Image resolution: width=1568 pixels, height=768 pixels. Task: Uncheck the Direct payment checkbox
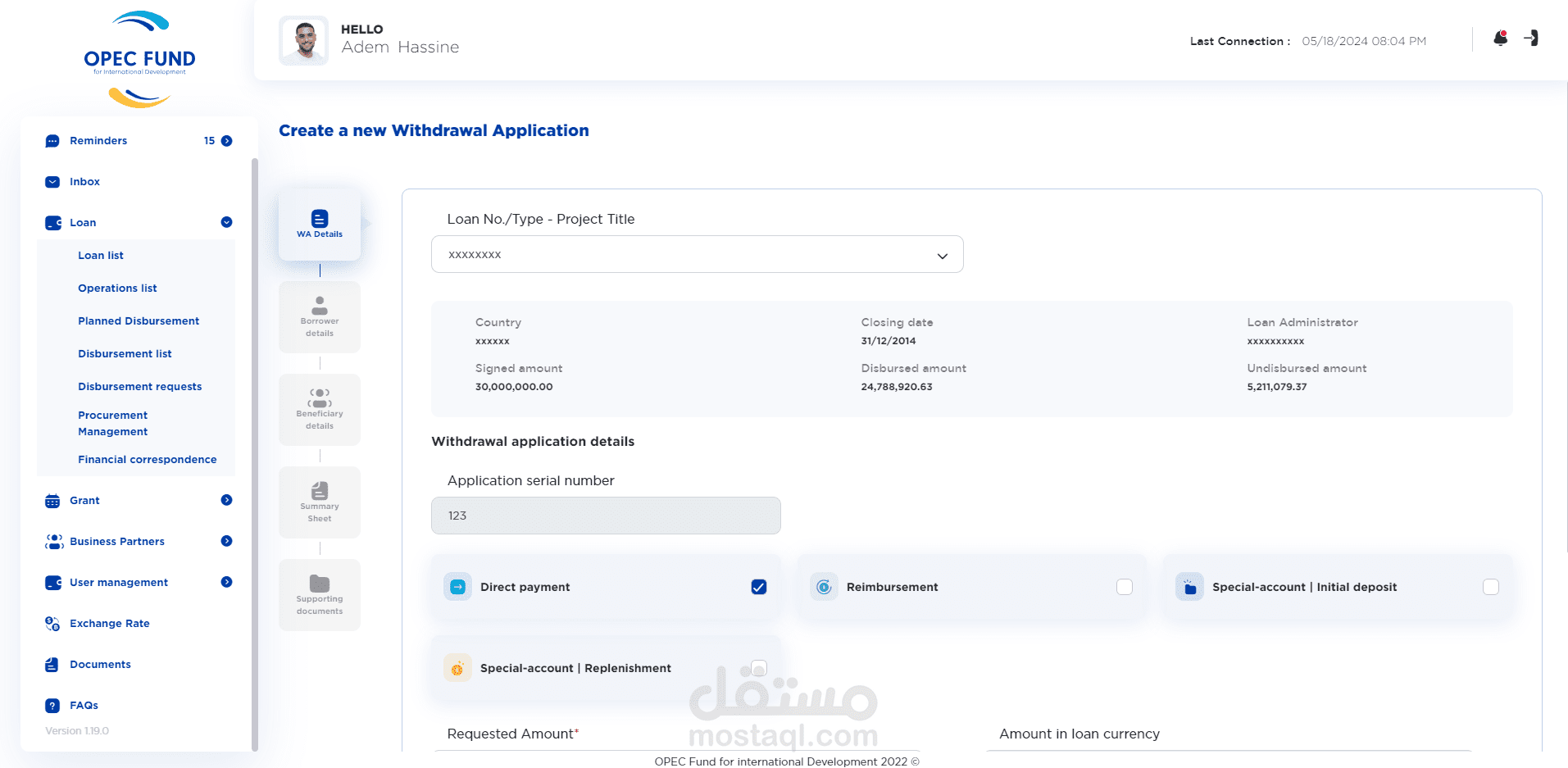(759, 587)
